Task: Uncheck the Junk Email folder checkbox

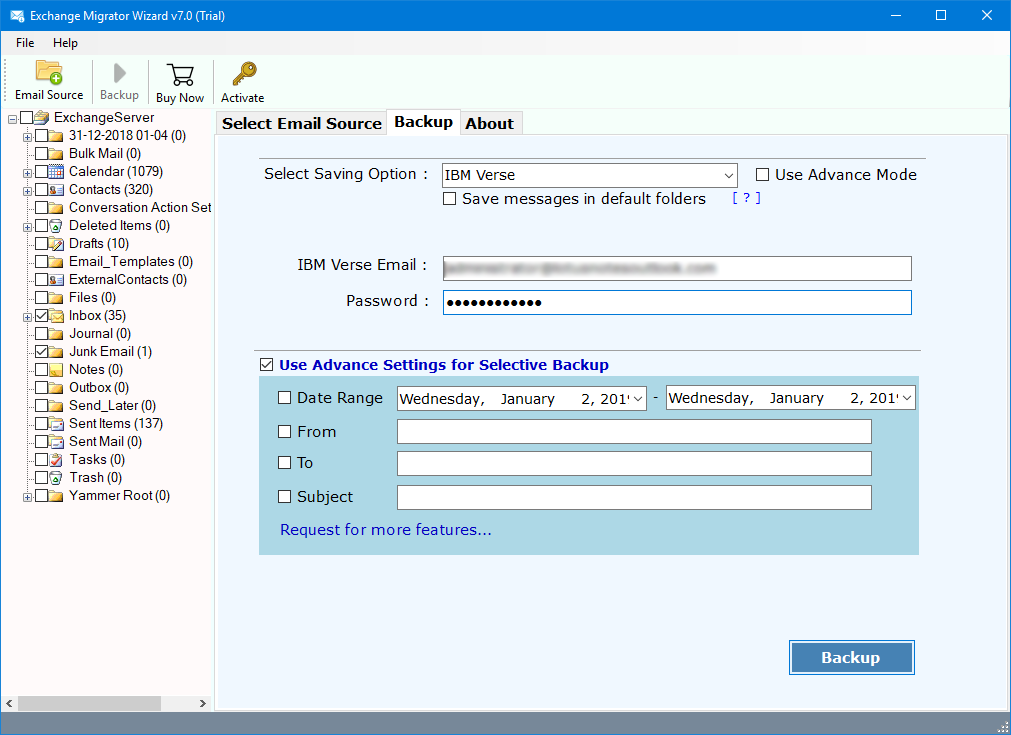Action: click(x=41, y=352)
